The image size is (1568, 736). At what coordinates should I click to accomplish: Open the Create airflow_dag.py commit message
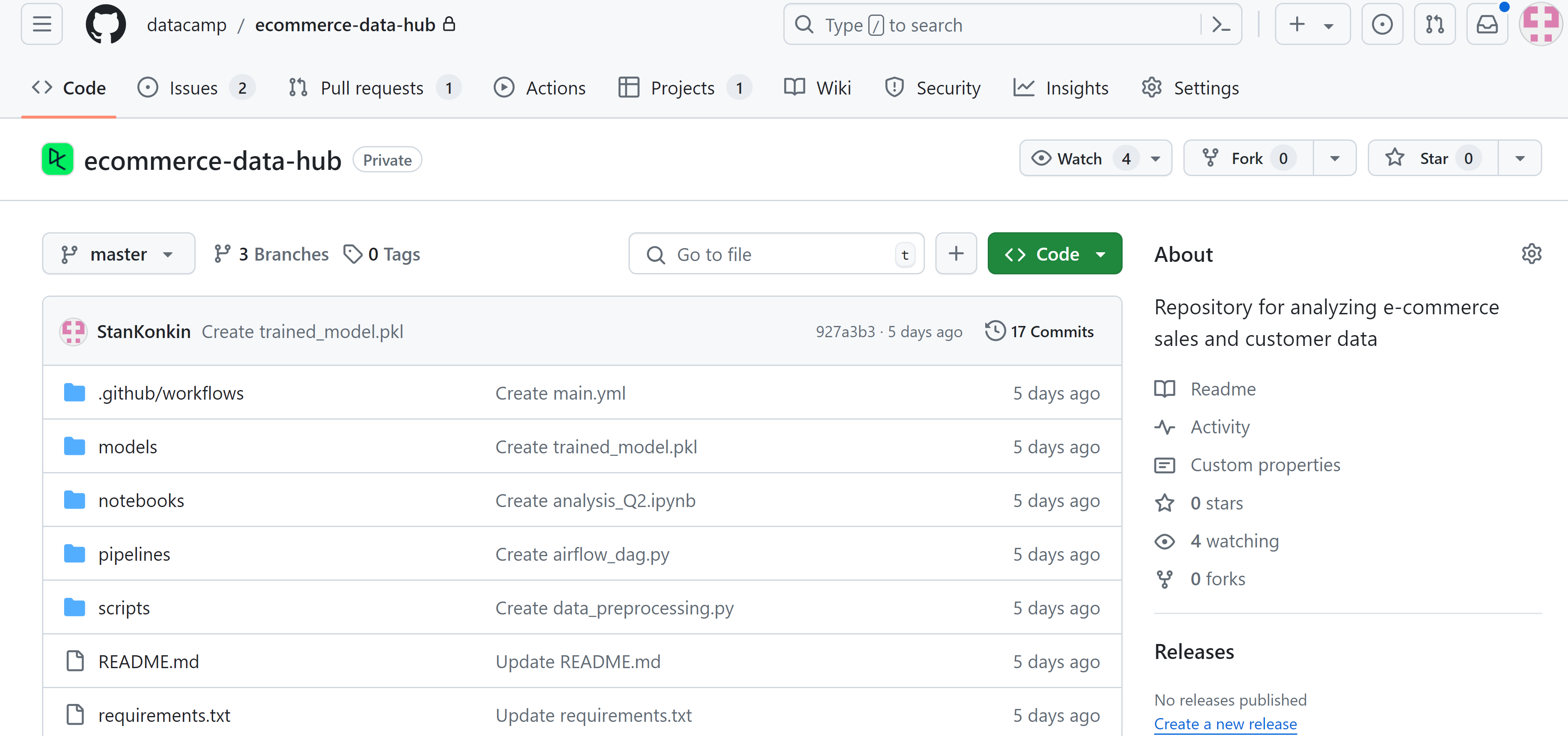coord(582,554)
